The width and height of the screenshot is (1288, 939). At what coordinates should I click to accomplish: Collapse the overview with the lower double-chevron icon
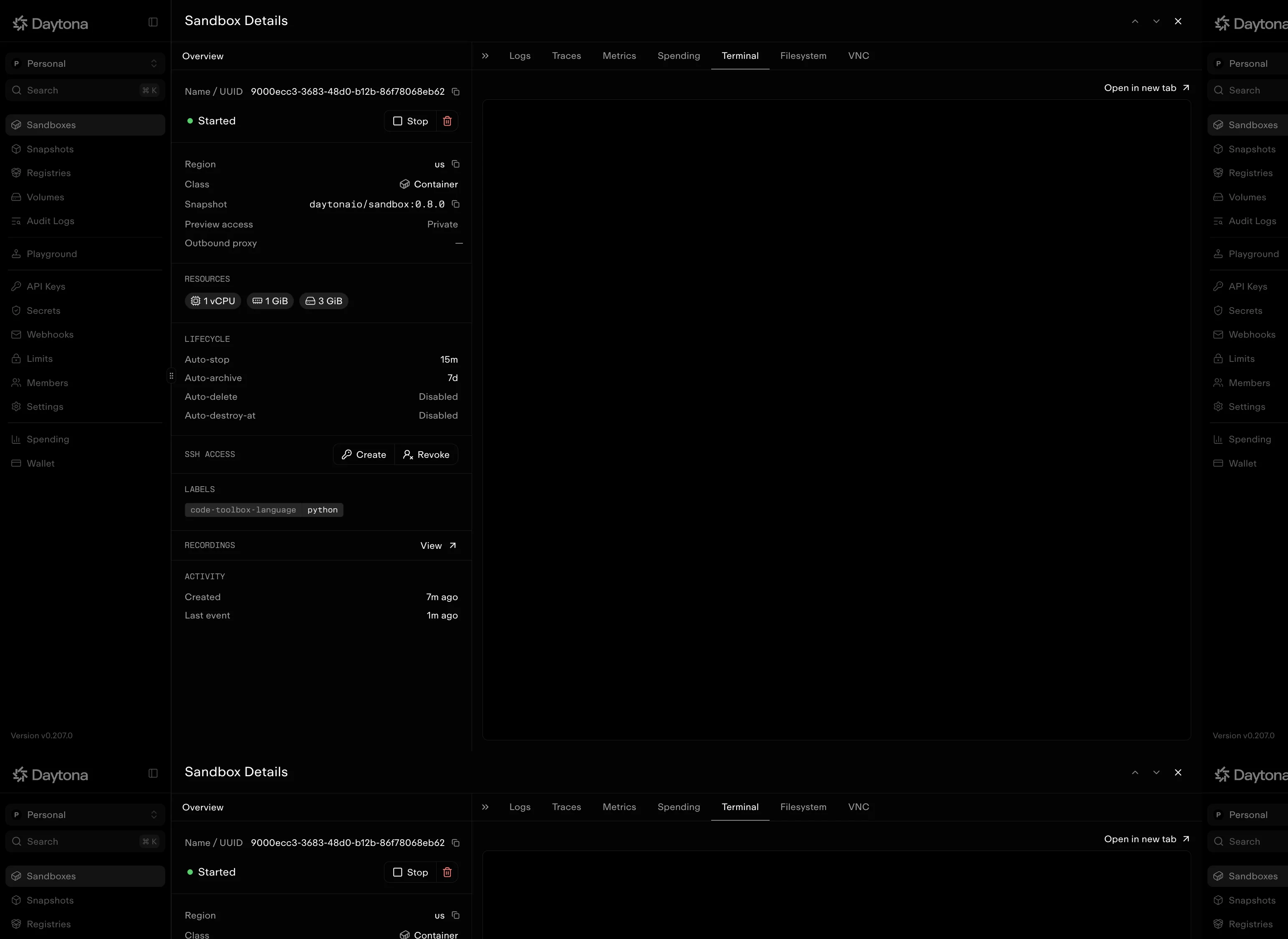point(485,807)
